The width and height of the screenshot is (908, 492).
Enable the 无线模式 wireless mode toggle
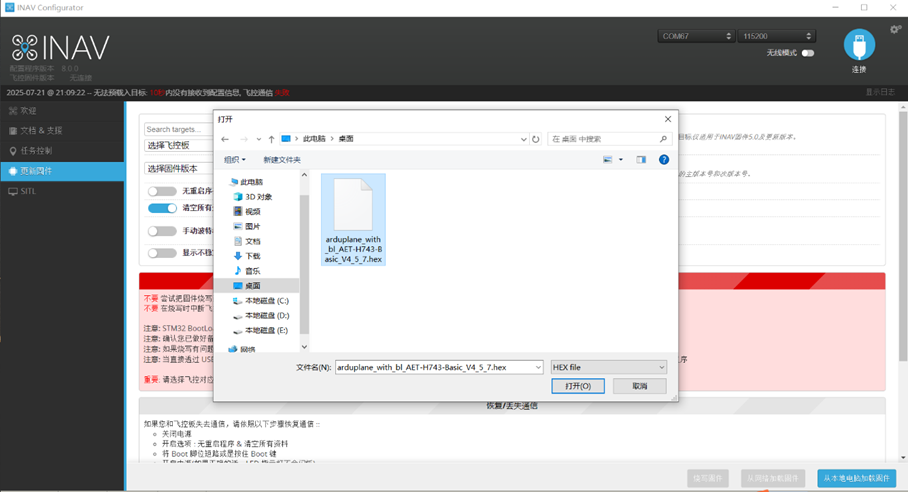click(x=807, y=53)
